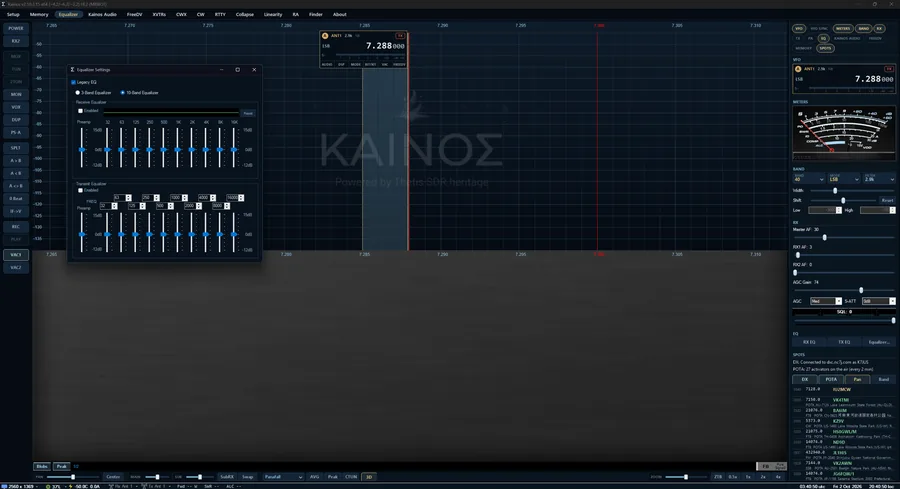Click the RX EQ button
This screenshot has height=489, width=900.
(809, 342)
